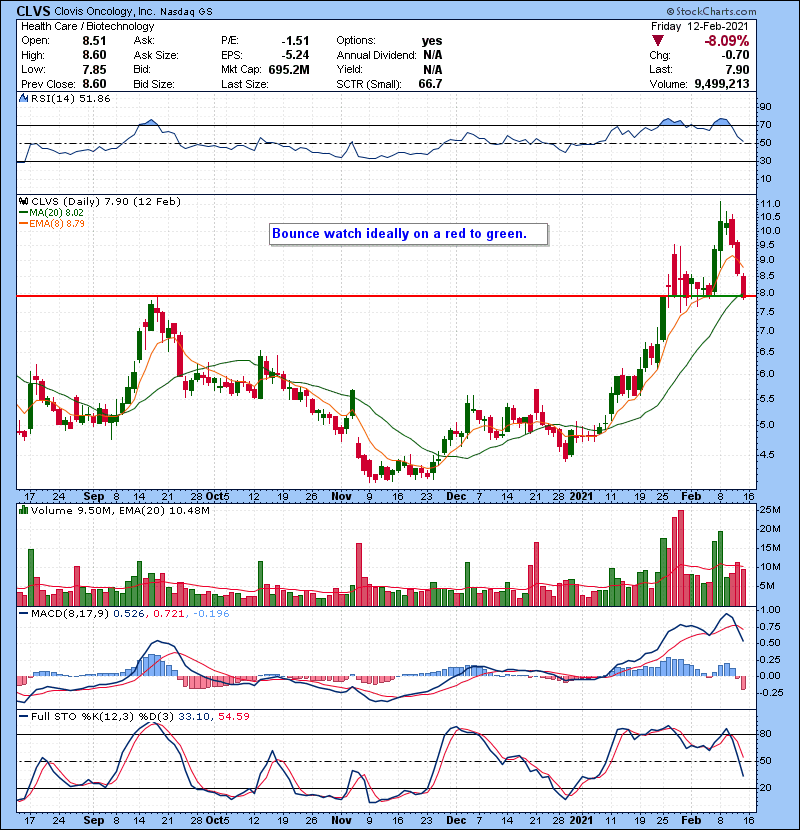The width and height of the screenshot is (800, 830).
Task: Click the bar icon beside the Volume label
Action: (23, 510)
